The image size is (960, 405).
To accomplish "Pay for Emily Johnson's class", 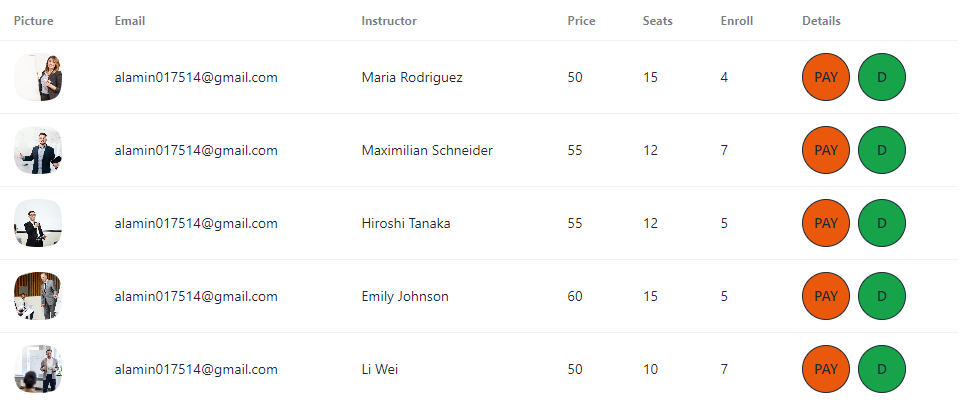I will click(x=826, y=296).
